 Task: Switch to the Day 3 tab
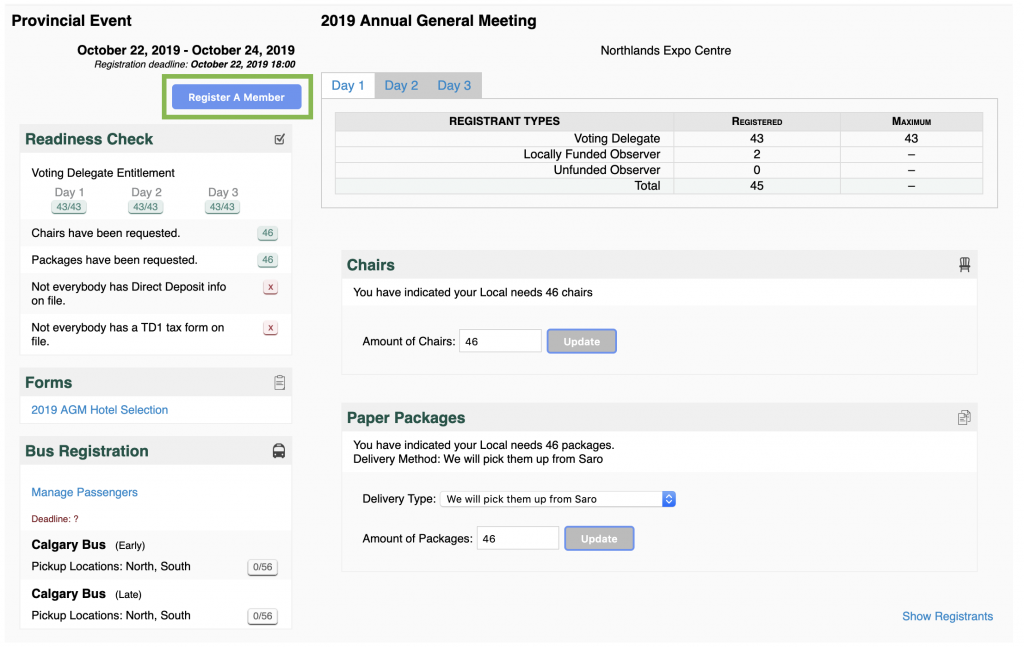[454, 85]
